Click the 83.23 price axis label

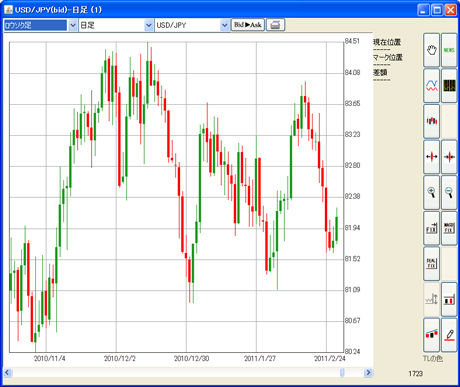[352, 134]
